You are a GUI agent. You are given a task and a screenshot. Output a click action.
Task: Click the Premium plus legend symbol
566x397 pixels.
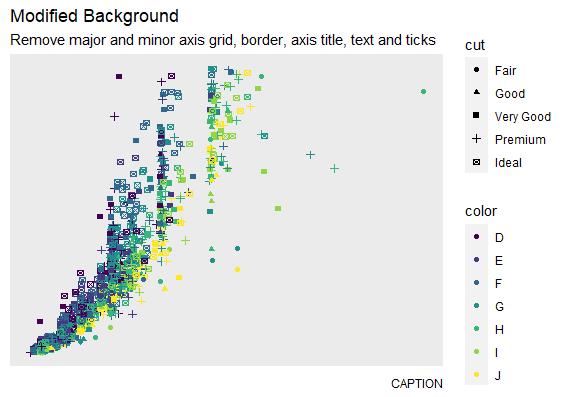(x=476, y=139)
